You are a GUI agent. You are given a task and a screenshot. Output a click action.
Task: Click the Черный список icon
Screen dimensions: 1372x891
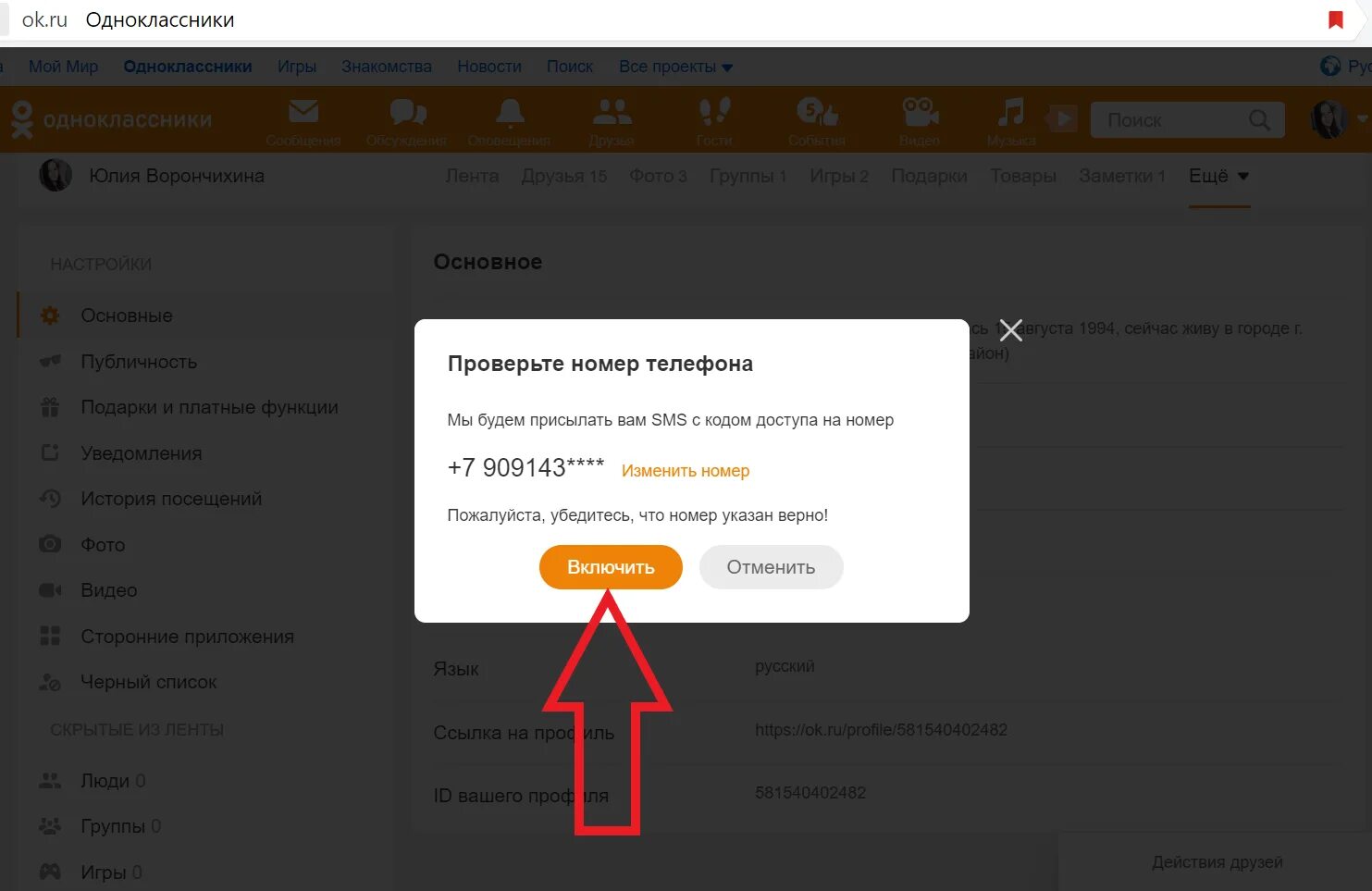(x=50, y=682)
